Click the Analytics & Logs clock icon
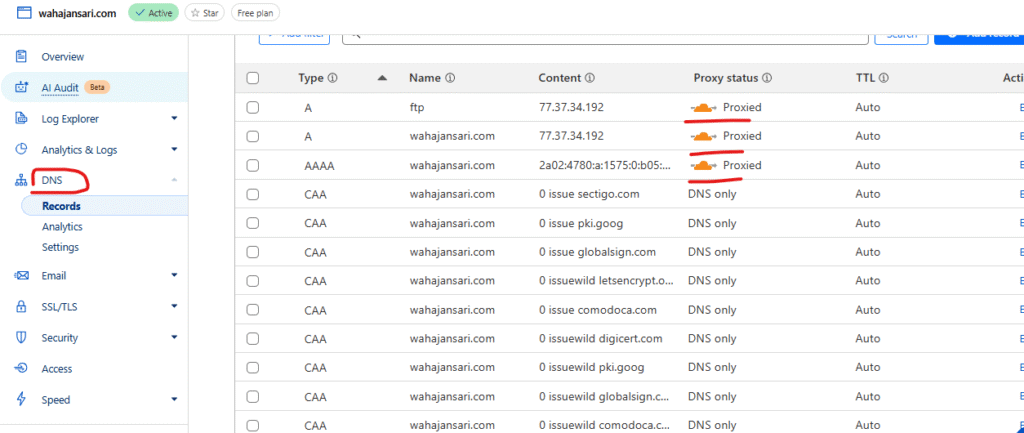 21,149
